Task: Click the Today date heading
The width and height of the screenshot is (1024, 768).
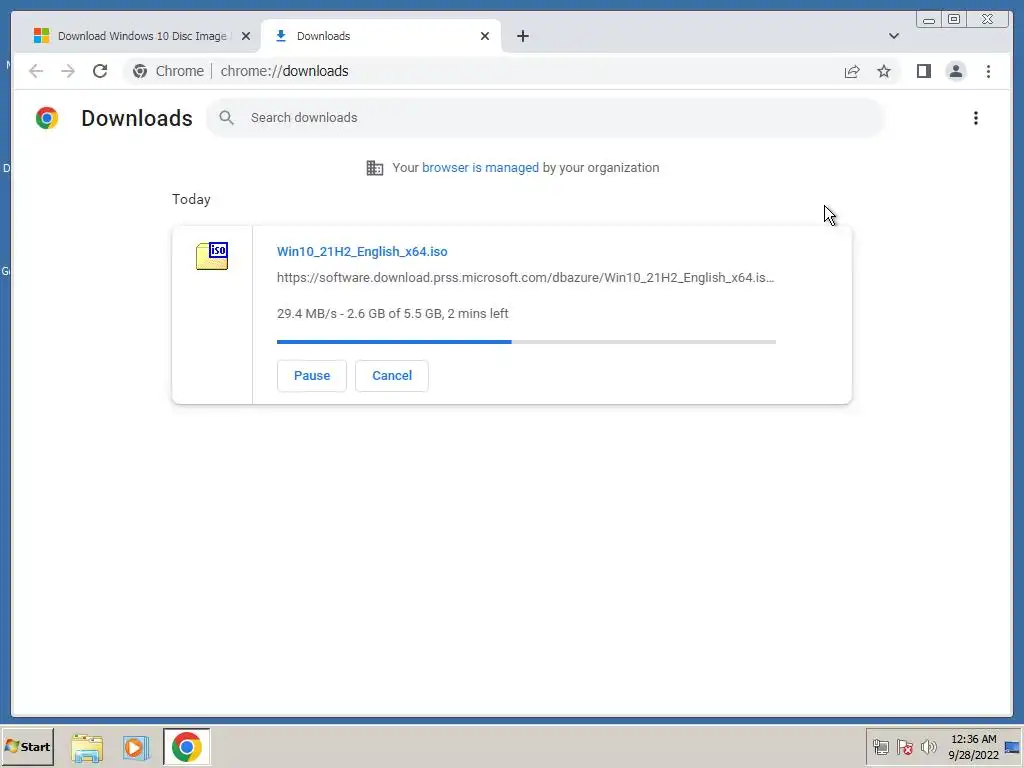Action: pos(191,199)
